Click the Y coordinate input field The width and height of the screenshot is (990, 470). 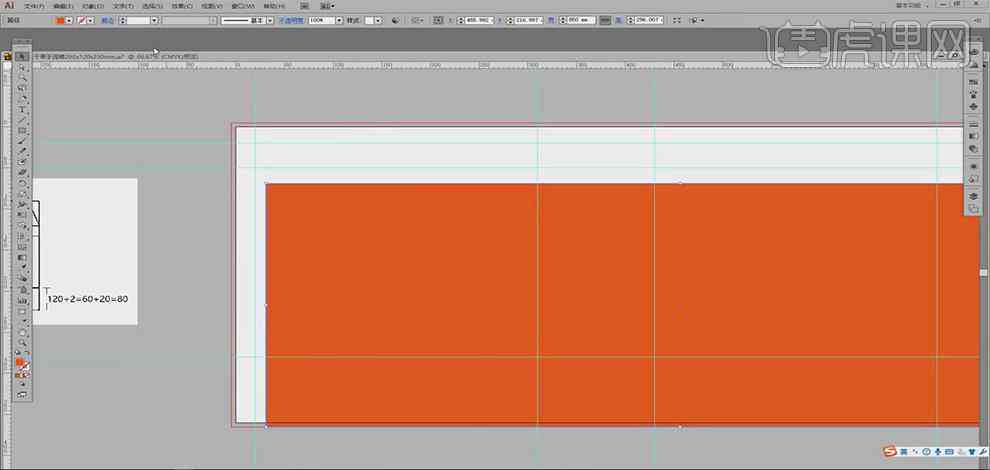(x=528, y=20)
